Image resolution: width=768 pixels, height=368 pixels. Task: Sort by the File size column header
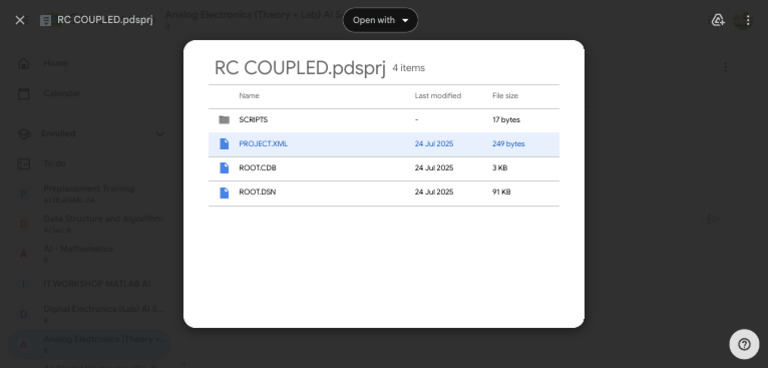[x=505, y=96]
